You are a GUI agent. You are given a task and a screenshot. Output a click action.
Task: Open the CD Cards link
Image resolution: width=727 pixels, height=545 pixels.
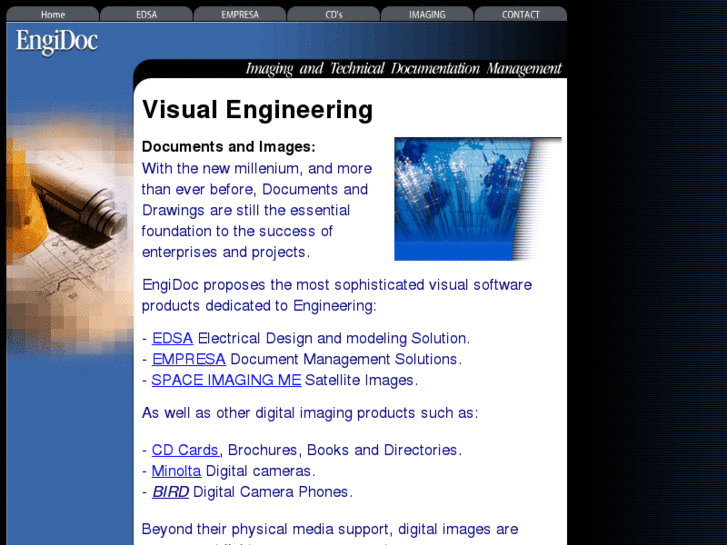tap(185, 450)
